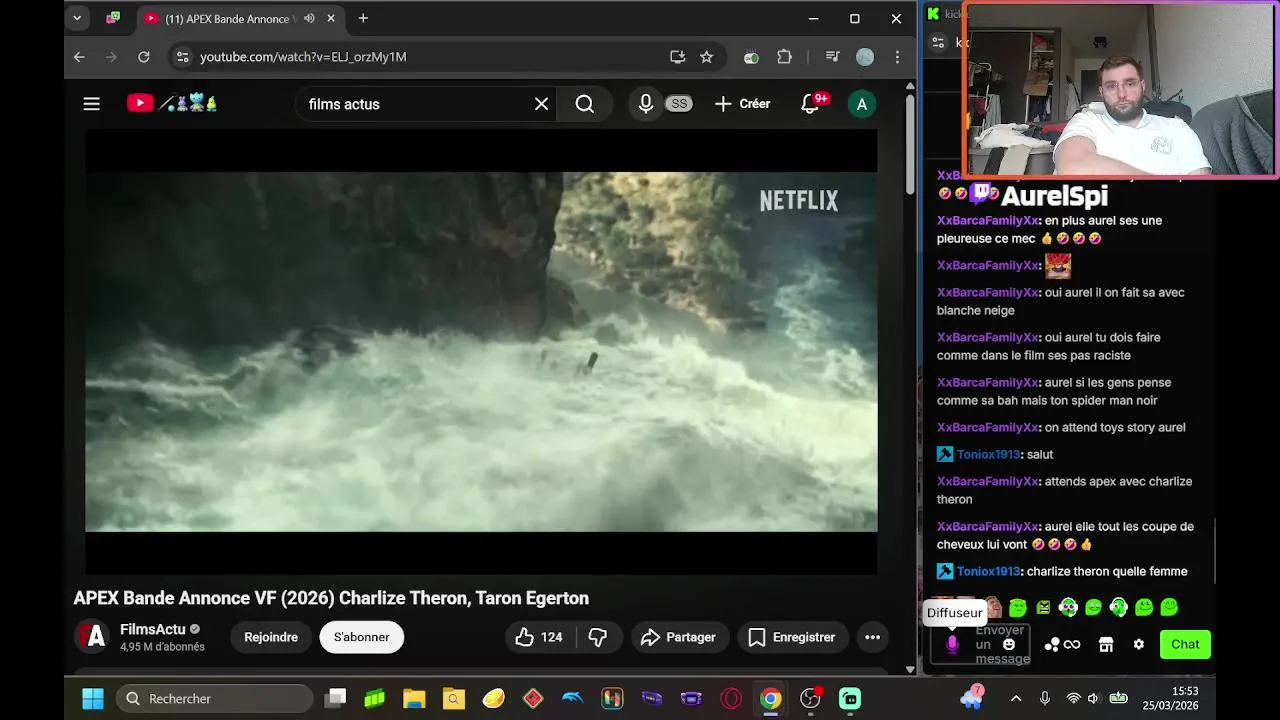
Task: Open the Kick shop storefront icon
Action: coord(1106,645)
